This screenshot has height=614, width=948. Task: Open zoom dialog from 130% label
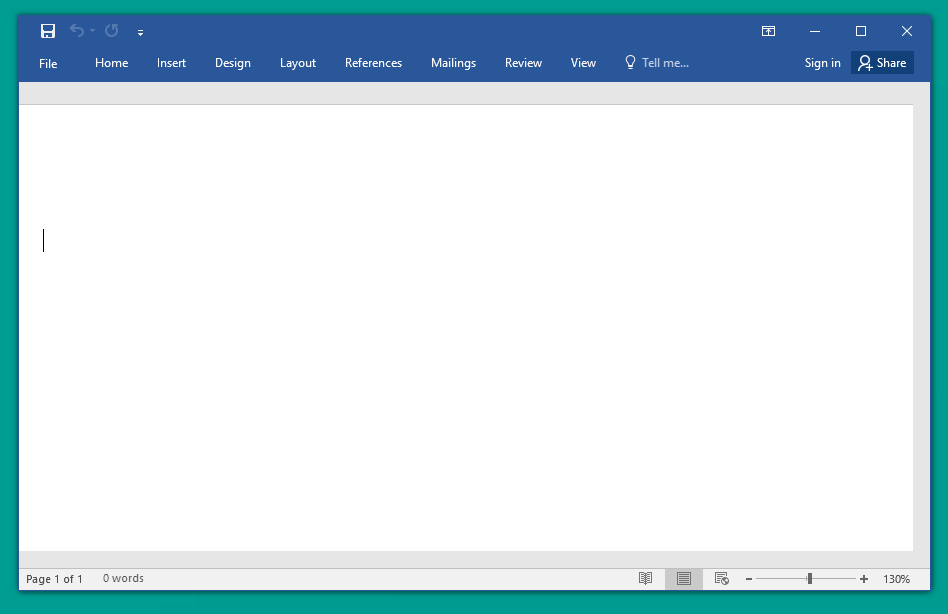tap(896, 579)
